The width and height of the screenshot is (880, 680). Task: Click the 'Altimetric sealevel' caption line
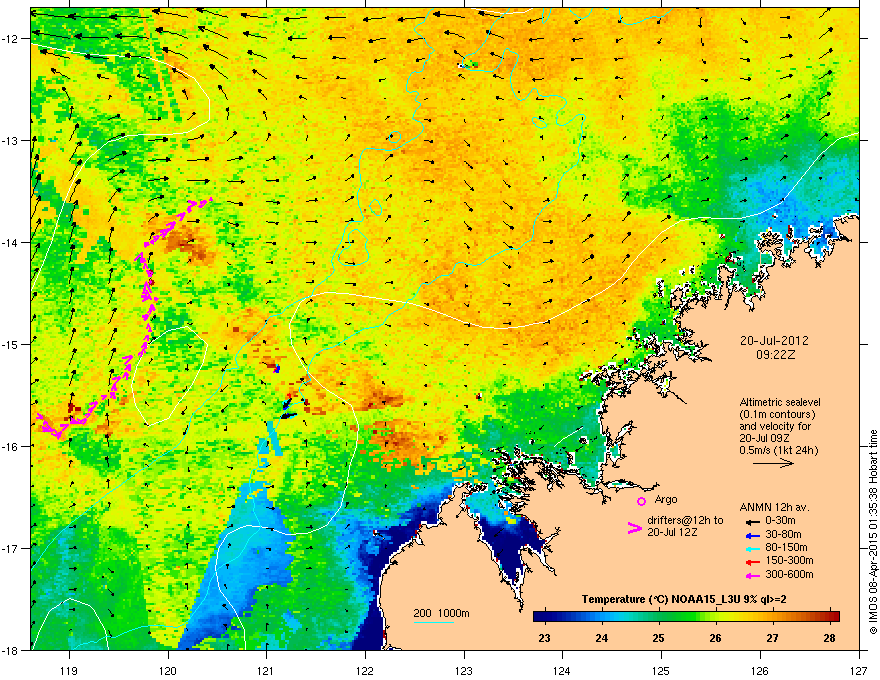click(780, 402)
